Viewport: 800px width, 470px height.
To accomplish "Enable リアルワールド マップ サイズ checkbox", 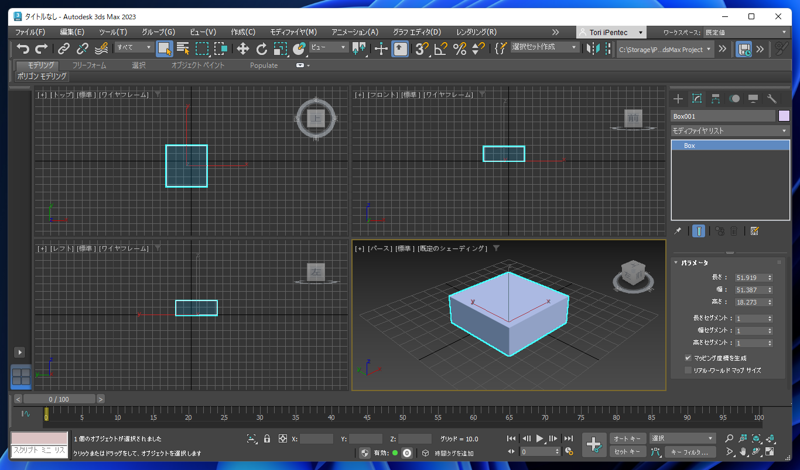I will [x=688, y=370].
